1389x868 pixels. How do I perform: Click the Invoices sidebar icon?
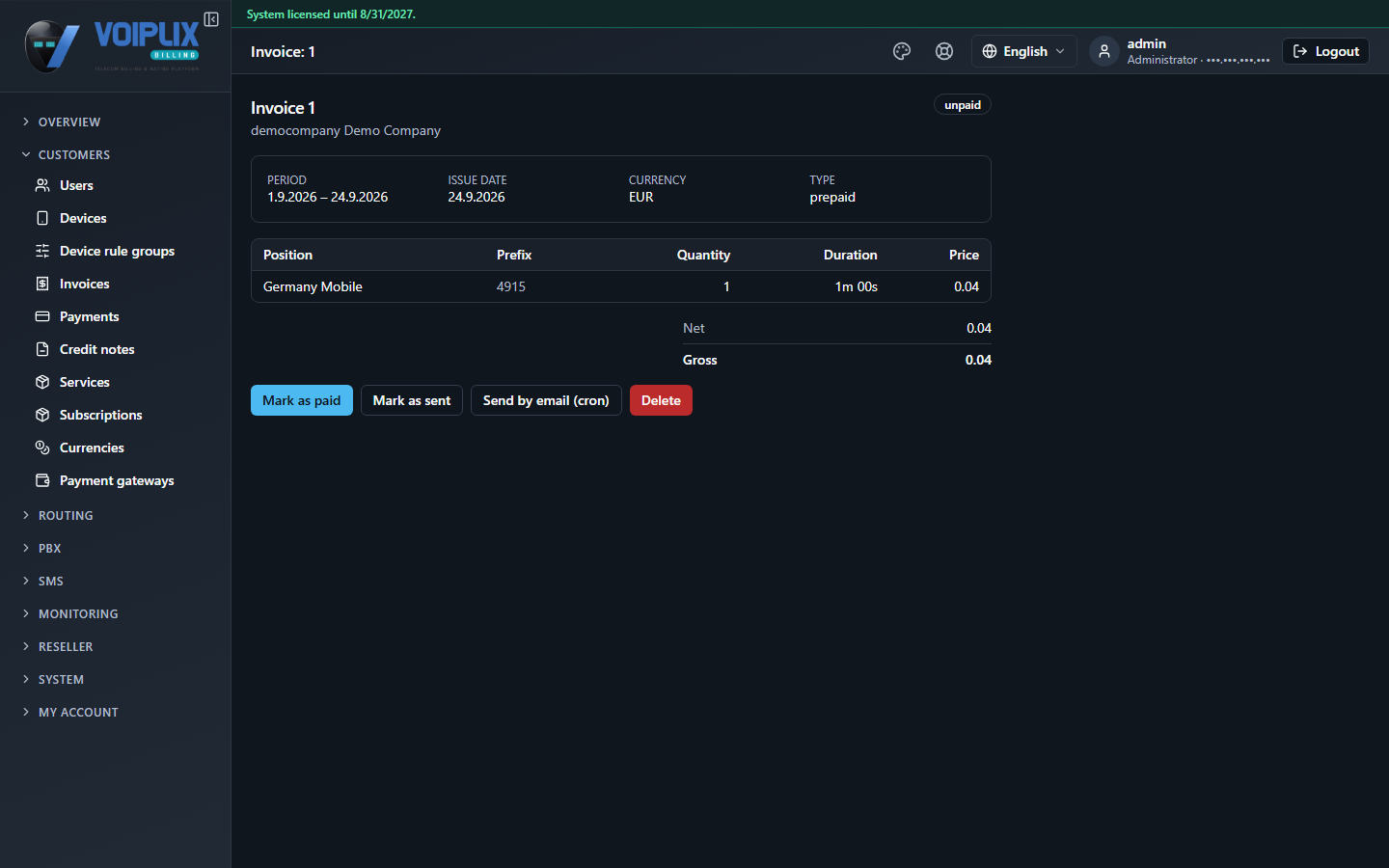point(42,284)
